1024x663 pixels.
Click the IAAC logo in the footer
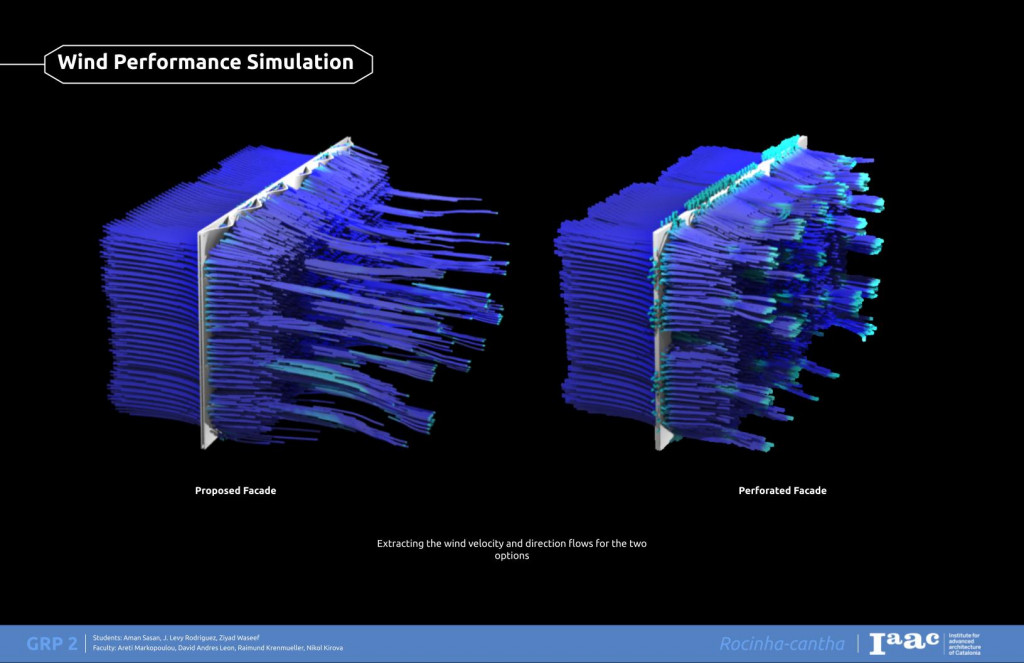(904, 643)
